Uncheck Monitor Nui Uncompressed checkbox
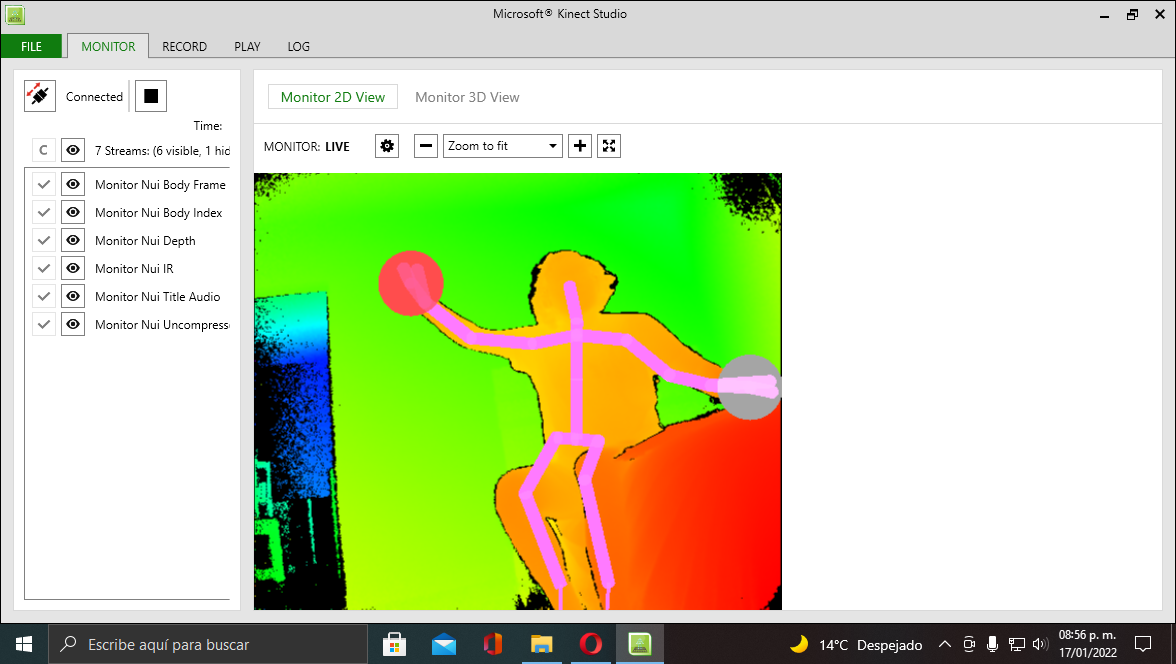This screenshot has width=1176, height=664. (44, 324)
